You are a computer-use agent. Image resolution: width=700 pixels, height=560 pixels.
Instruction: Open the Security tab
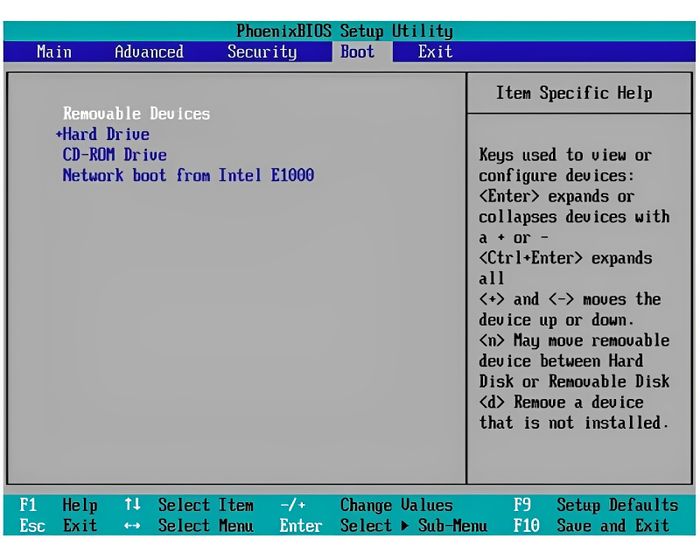262,52
